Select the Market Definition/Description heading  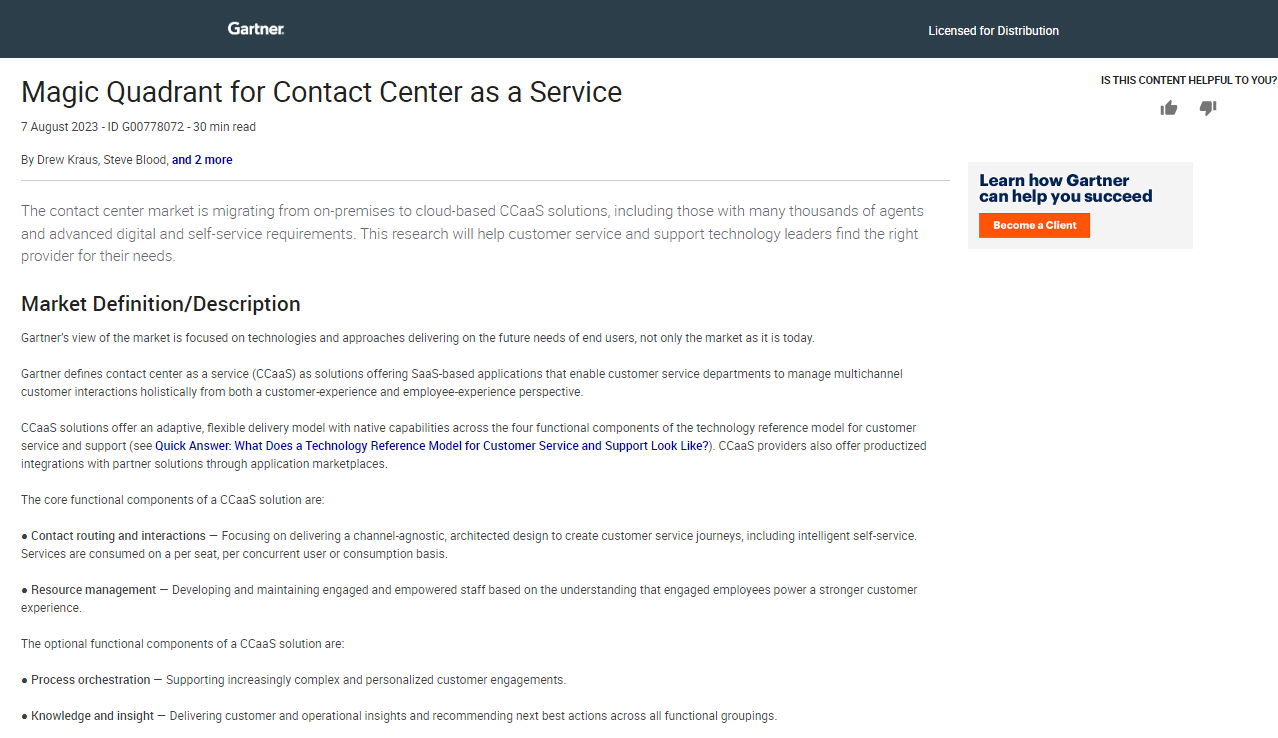click(160, 304)
